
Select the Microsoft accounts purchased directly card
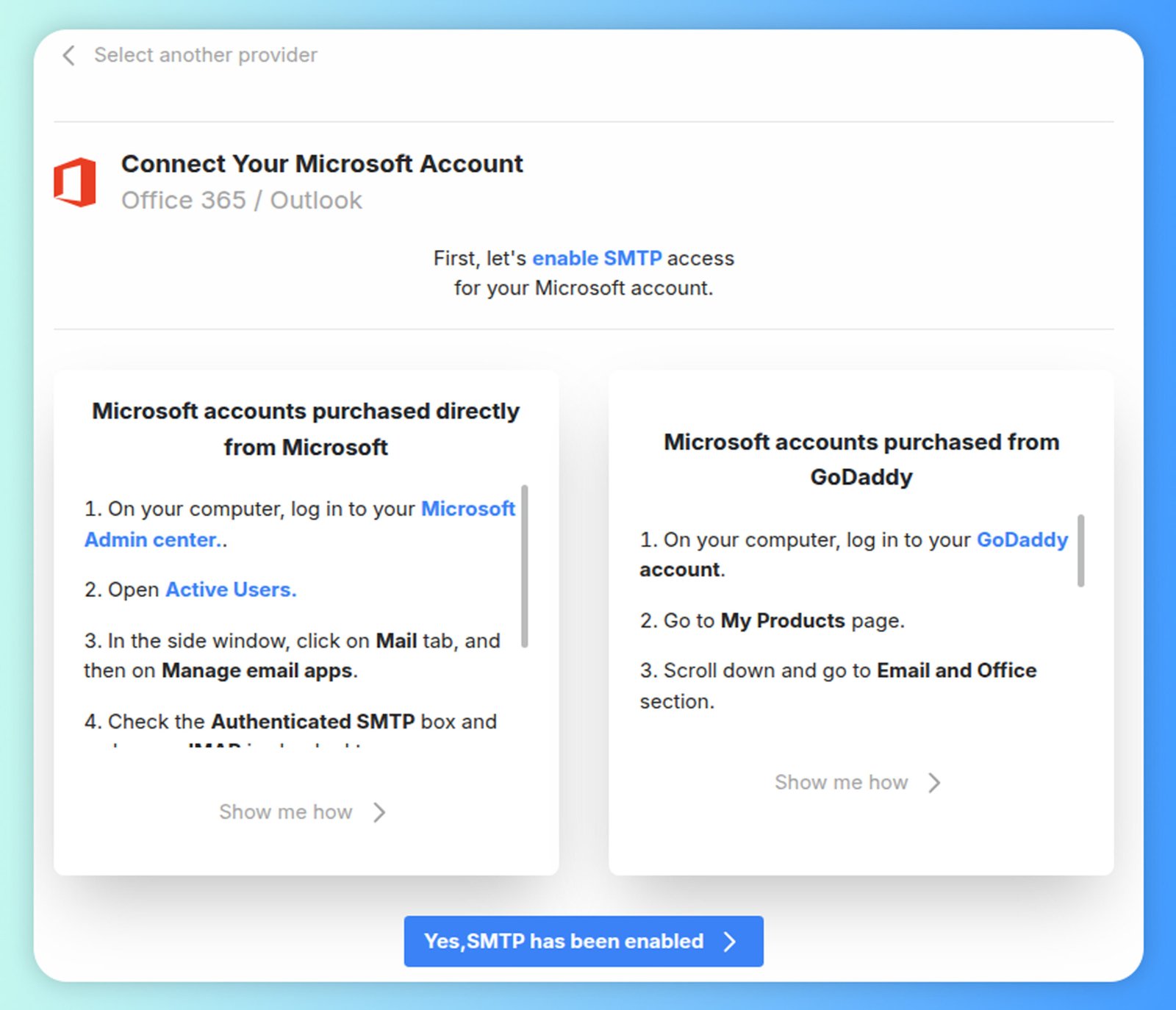tap(306, 617)
